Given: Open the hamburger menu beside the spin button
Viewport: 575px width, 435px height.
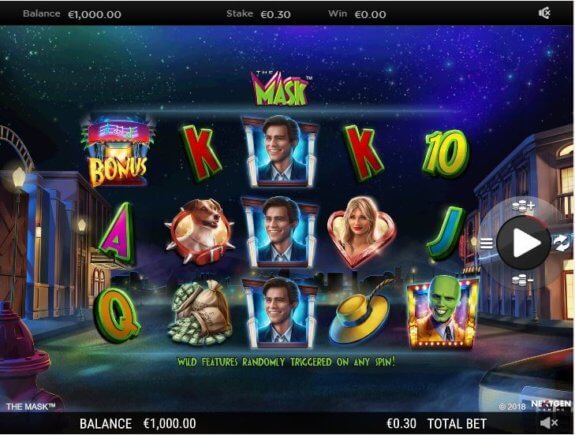Looking at the screenshot, I should pos(486,243).
